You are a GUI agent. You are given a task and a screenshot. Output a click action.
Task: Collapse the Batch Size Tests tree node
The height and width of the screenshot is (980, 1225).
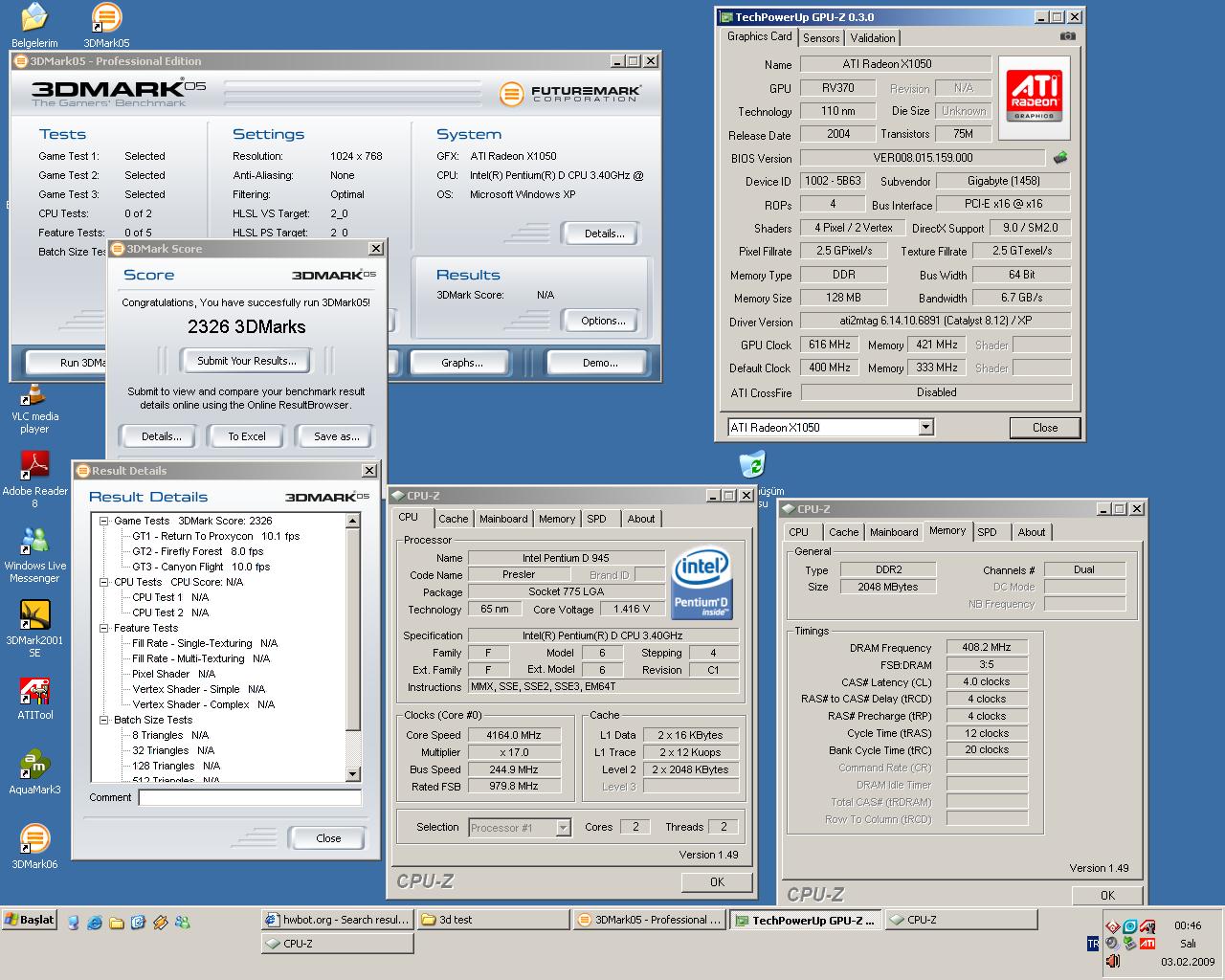tap(103, 720)
